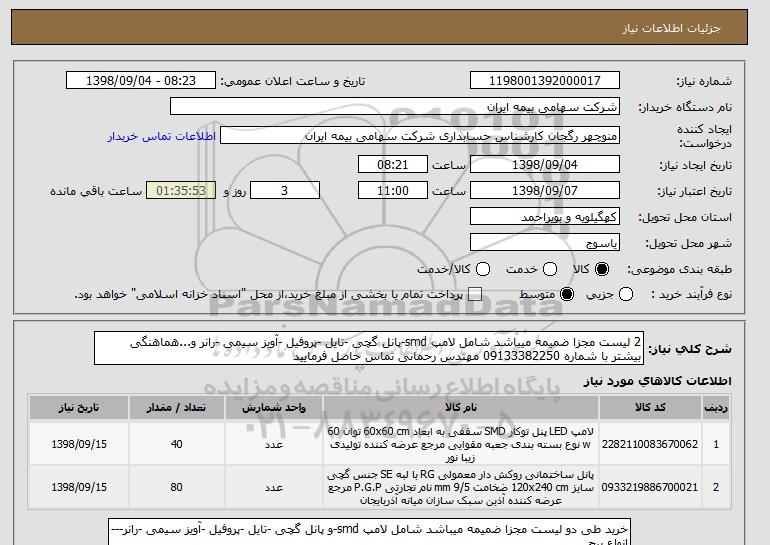Click the general description text box شرح کلی نیاز
The height and width of the screenshot is (545, 770).
coord(369,348)
